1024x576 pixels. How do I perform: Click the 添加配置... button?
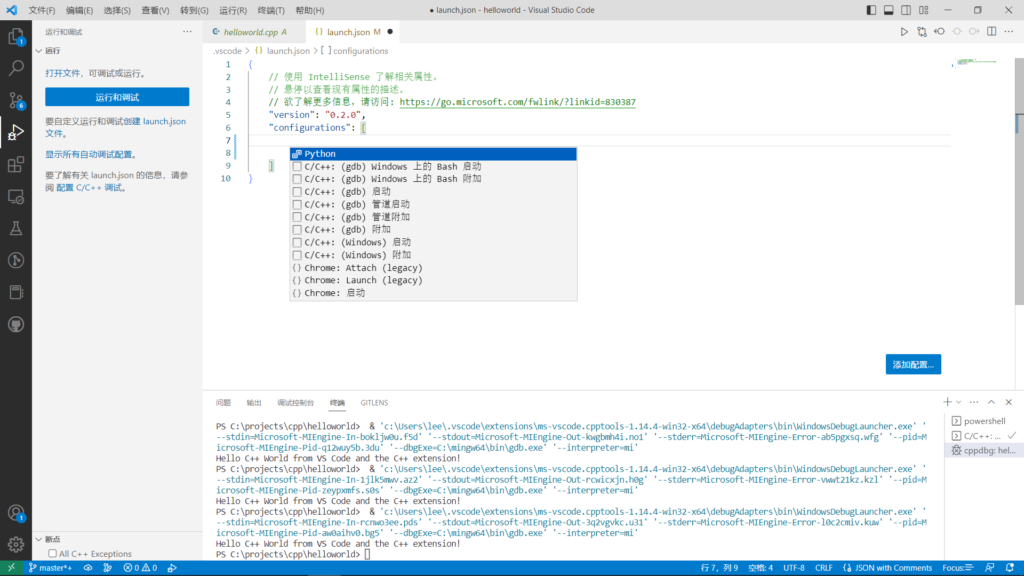click(913, 365)
